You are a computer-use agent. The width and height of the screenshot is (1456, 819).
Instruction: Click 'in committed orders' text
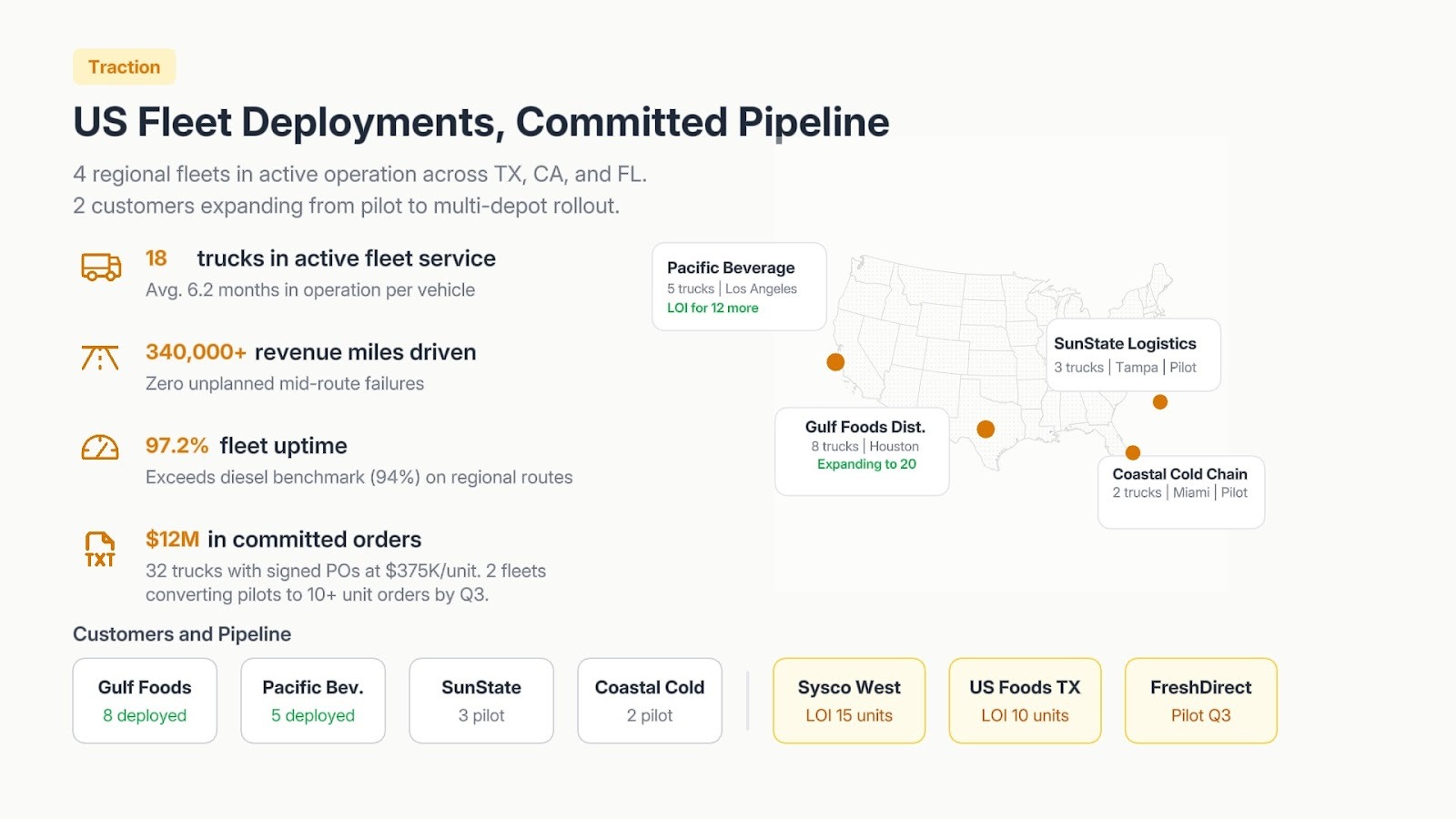coord(315,540)
